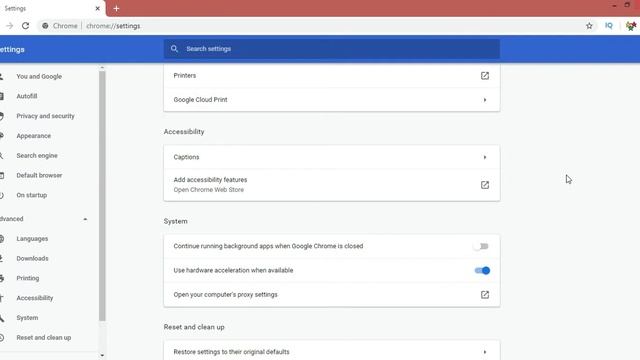Go to Autofill settings
The height and width of the screenshot is (360, 640).
[x=27, y=96]
